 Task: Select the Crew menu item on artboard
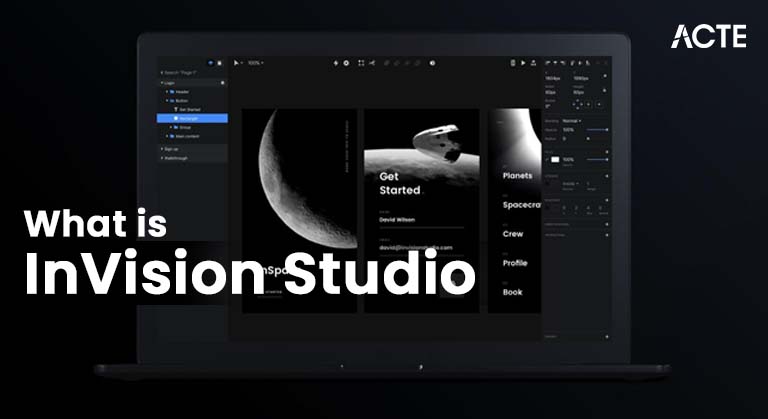[513, 234]
